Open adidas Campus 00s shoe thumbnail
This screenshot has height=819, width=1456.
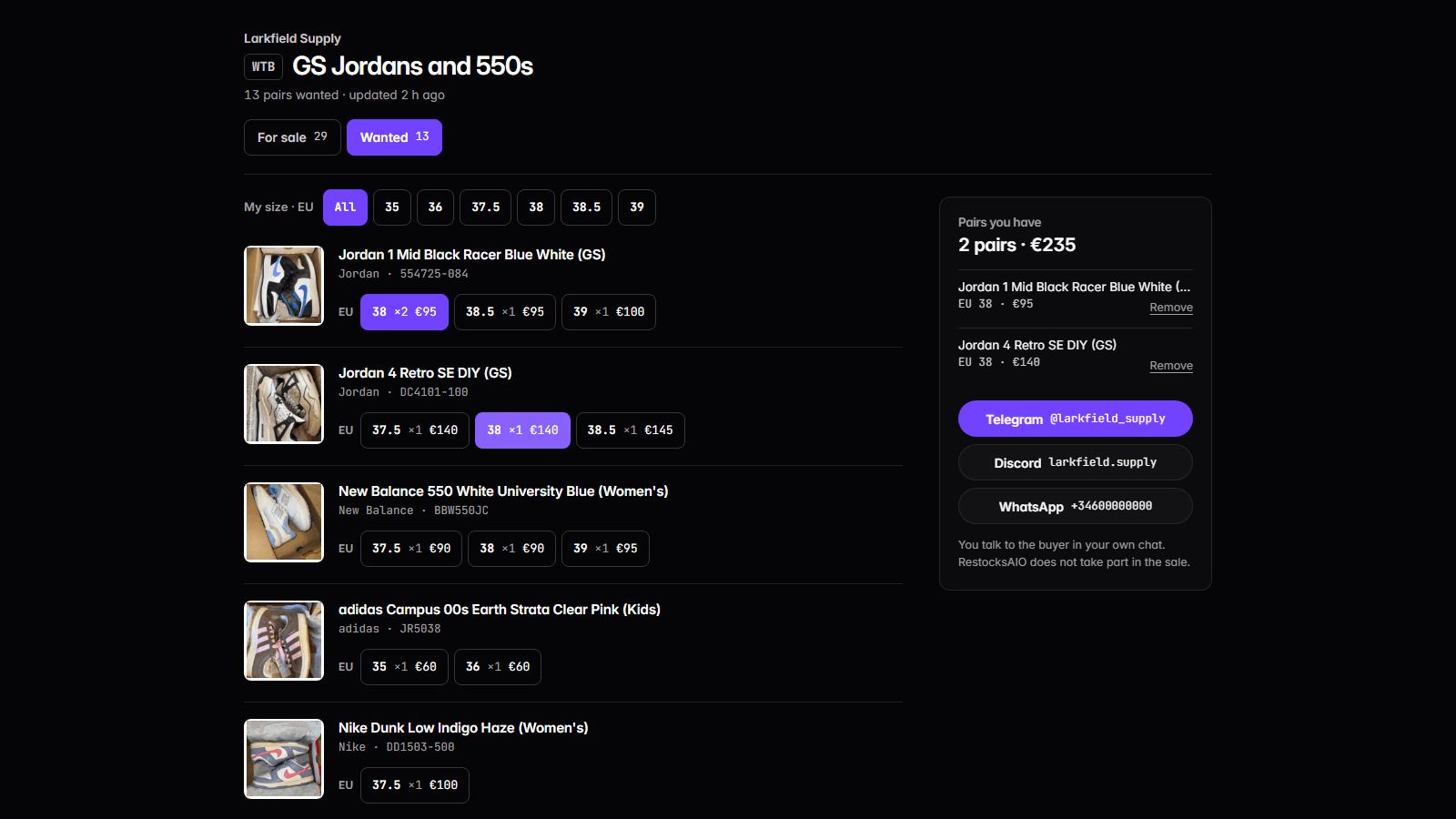[284, 641]
